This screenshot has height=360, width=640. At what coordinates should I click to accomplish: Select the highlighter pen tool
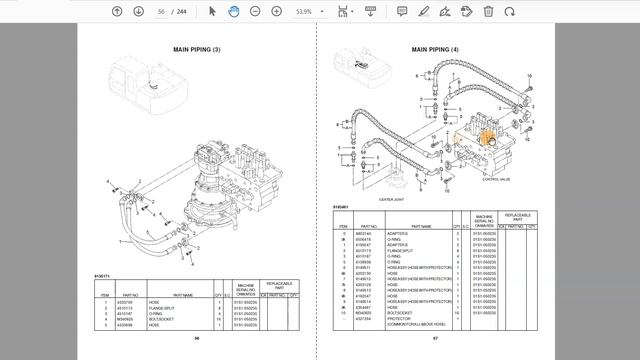pyautogui.click(x=424, y=11)
